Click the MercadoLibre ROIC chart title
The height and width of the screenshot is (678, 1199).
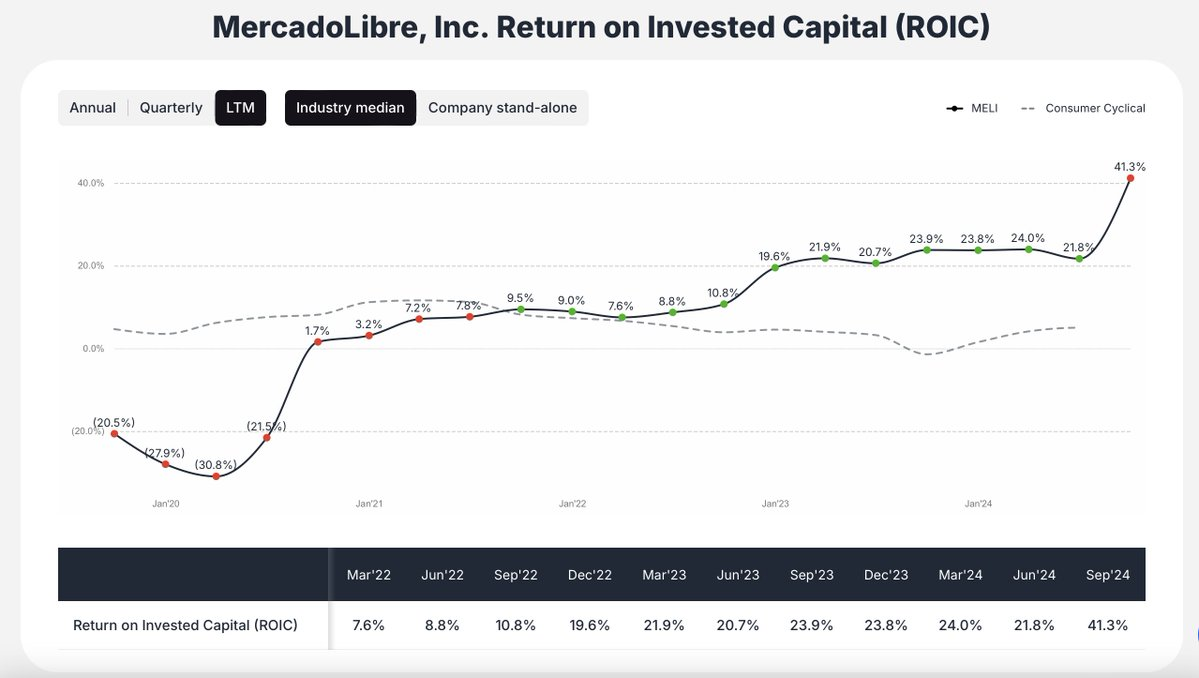599,26
